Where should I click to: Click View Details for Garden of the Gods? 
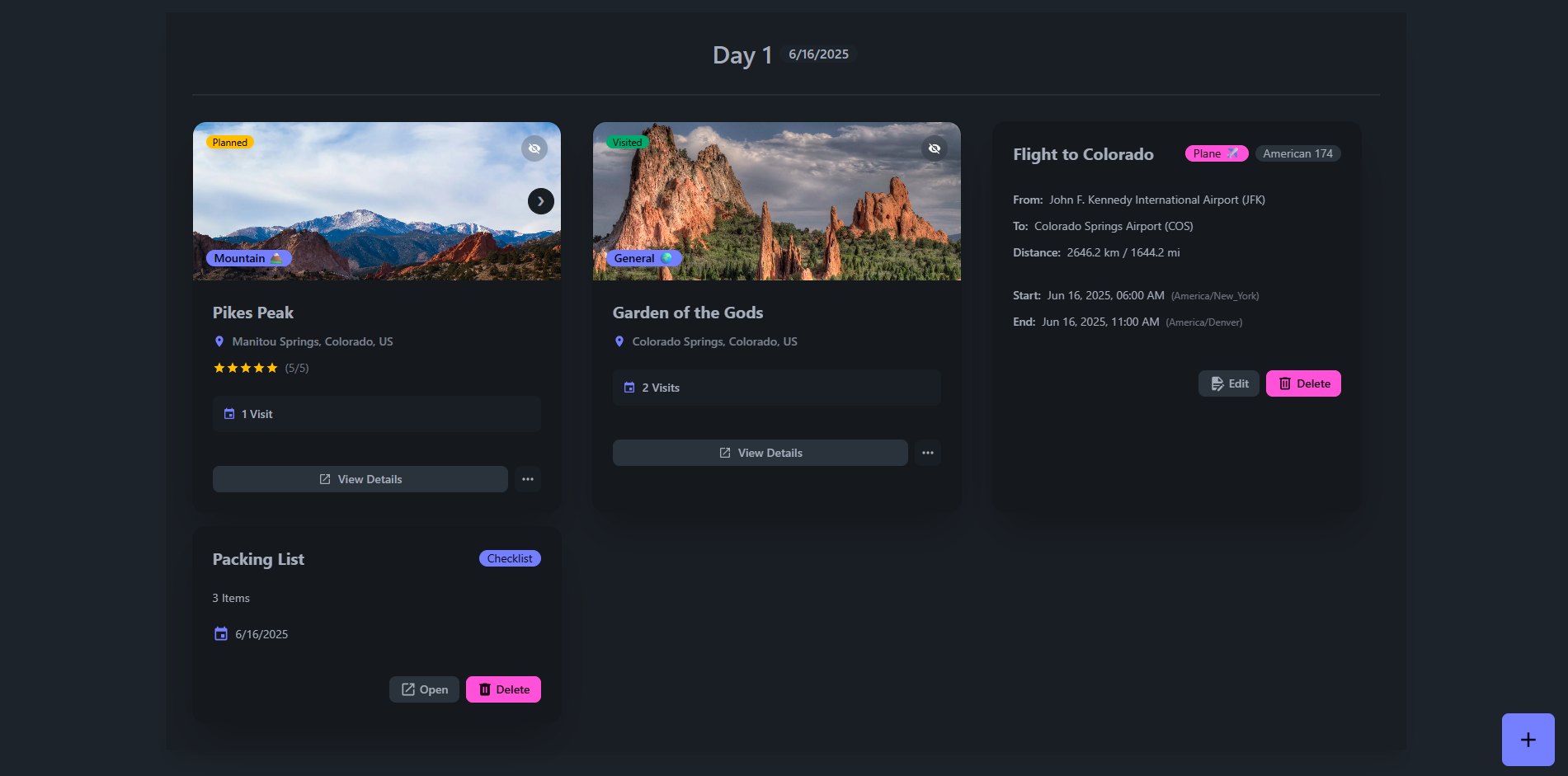[x=760, y=453]
